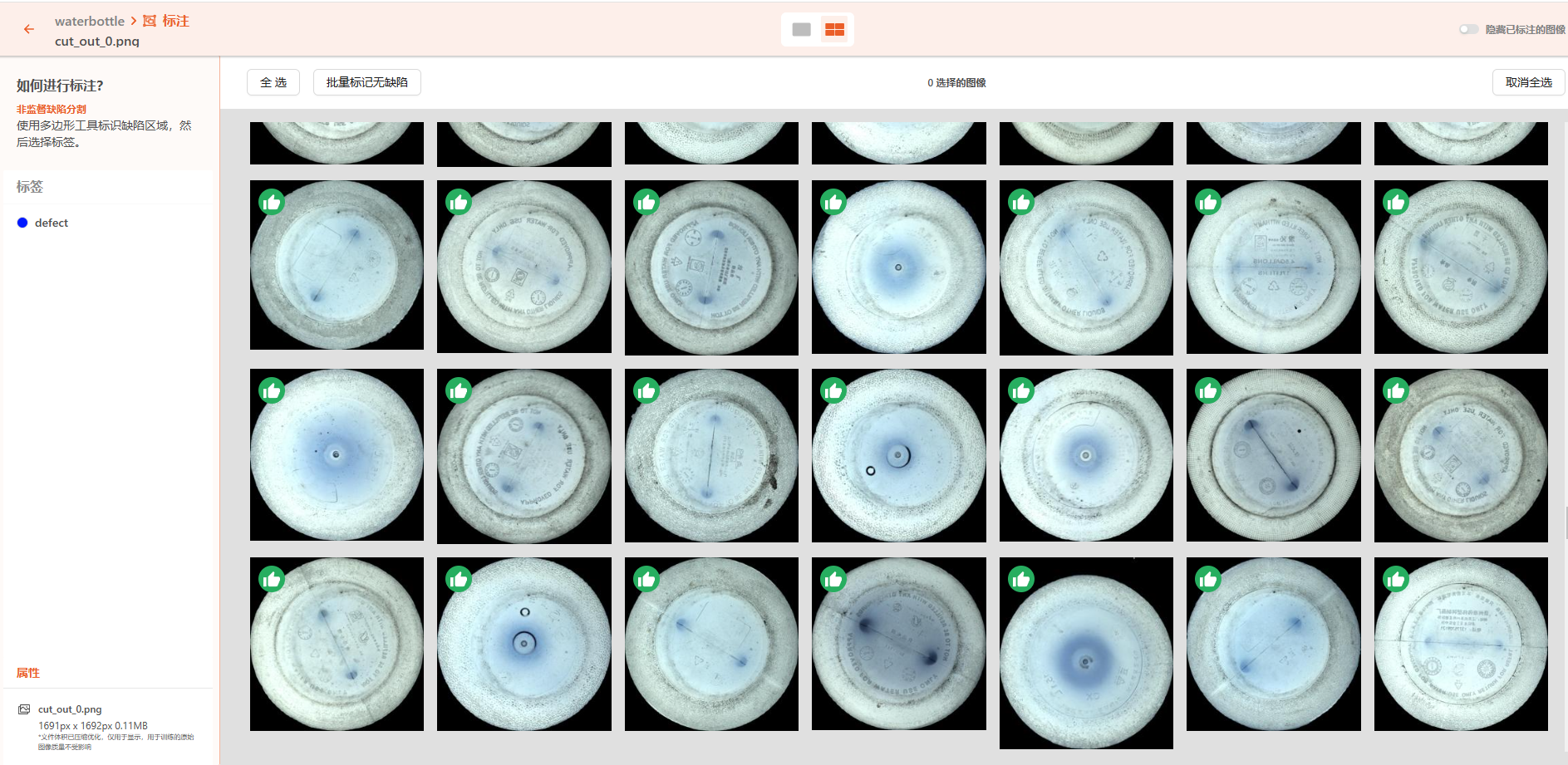Click the 全选 button

click(x=273, y=82)
